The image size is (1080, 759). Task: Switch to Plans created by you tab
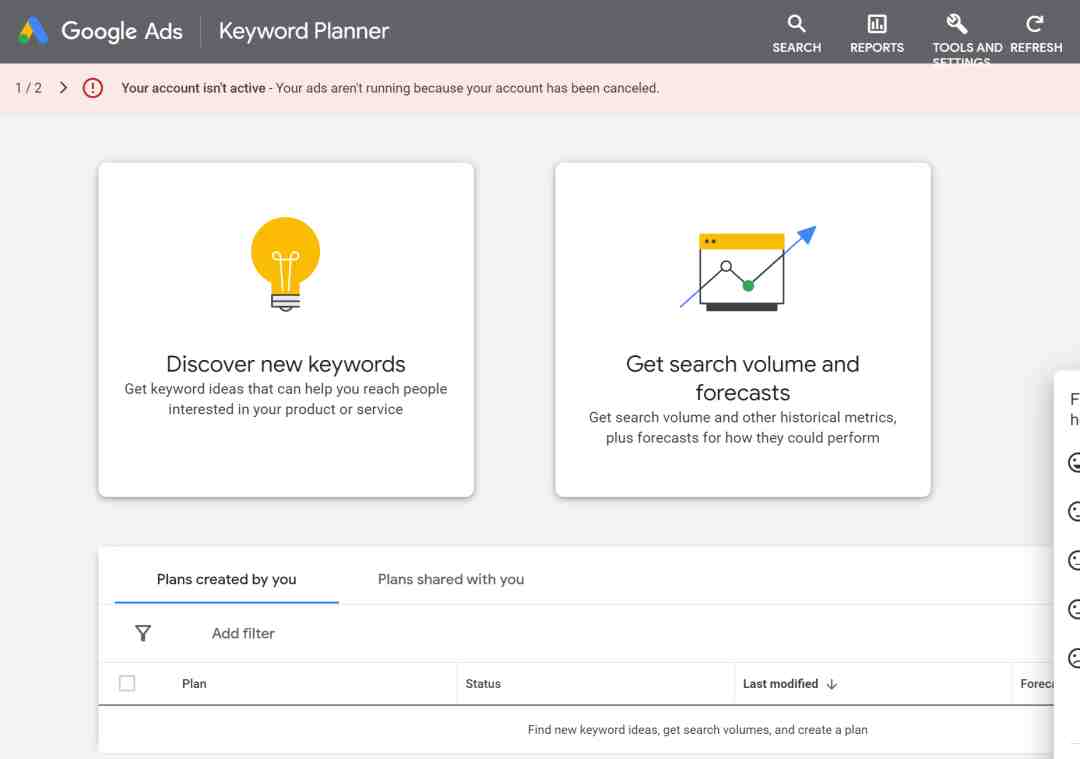pos(226,579)
